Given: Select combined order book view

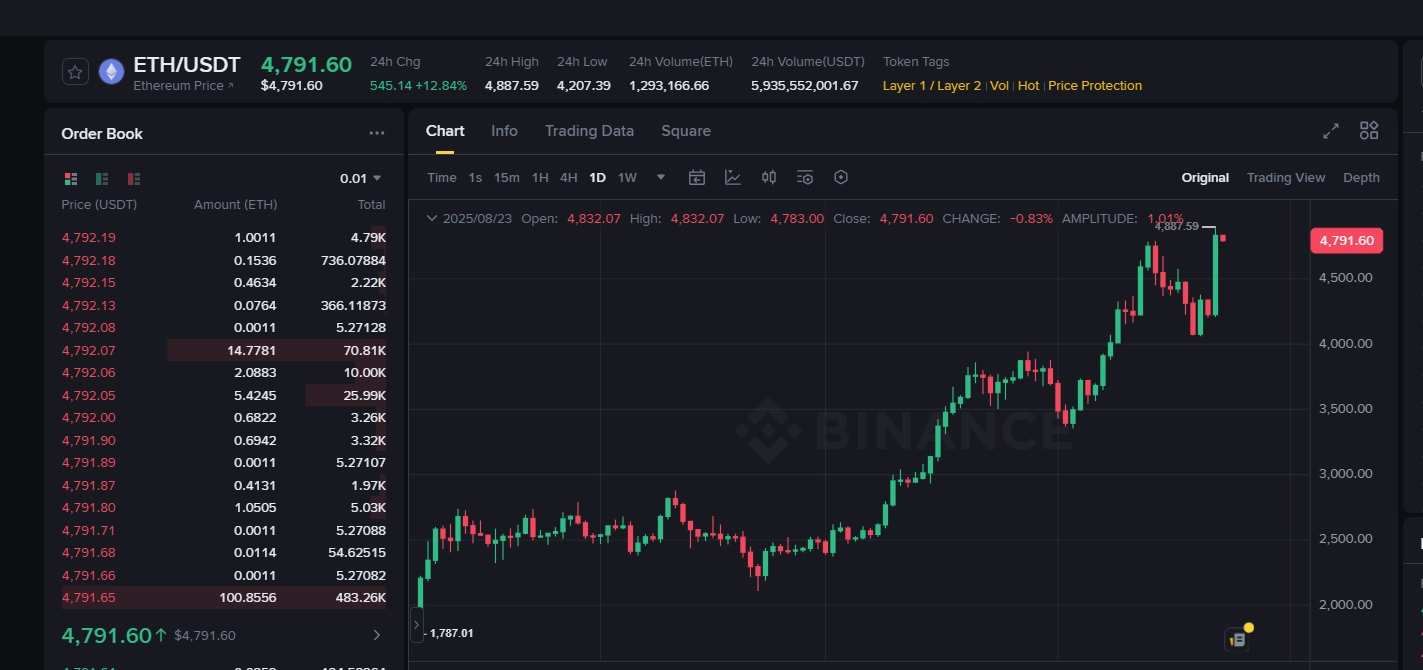Looking at the screenshot, I should coord(70,178).
